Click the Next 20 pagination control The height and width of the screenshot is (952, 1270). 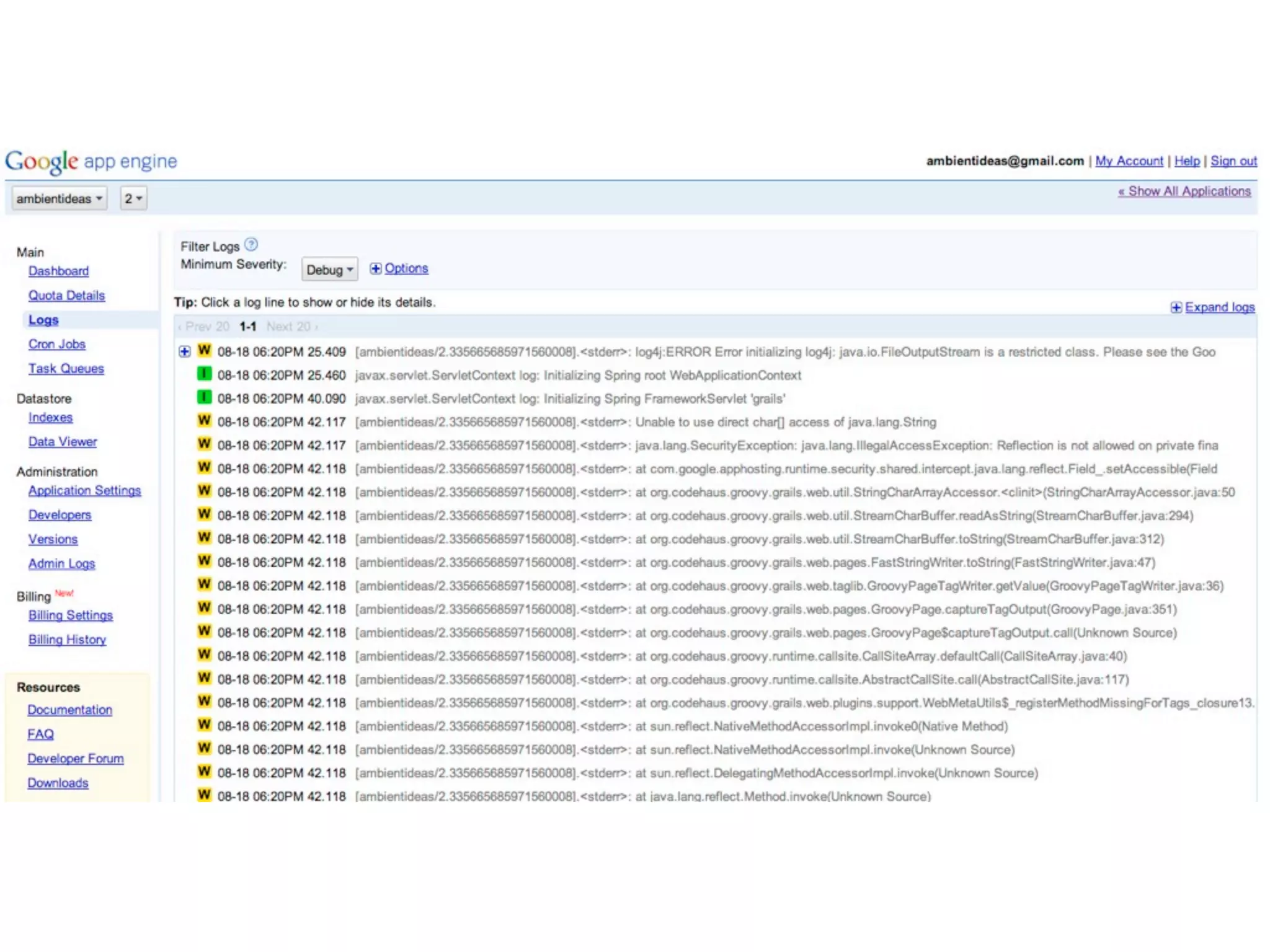290,327
